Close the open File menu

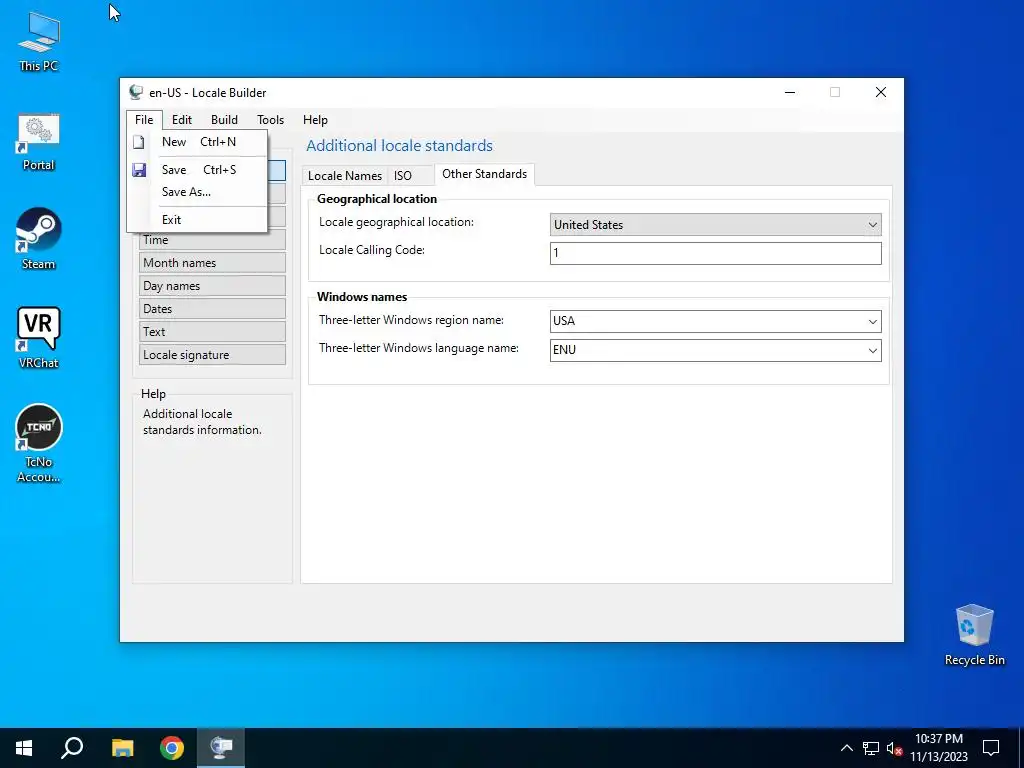point(144,120)
